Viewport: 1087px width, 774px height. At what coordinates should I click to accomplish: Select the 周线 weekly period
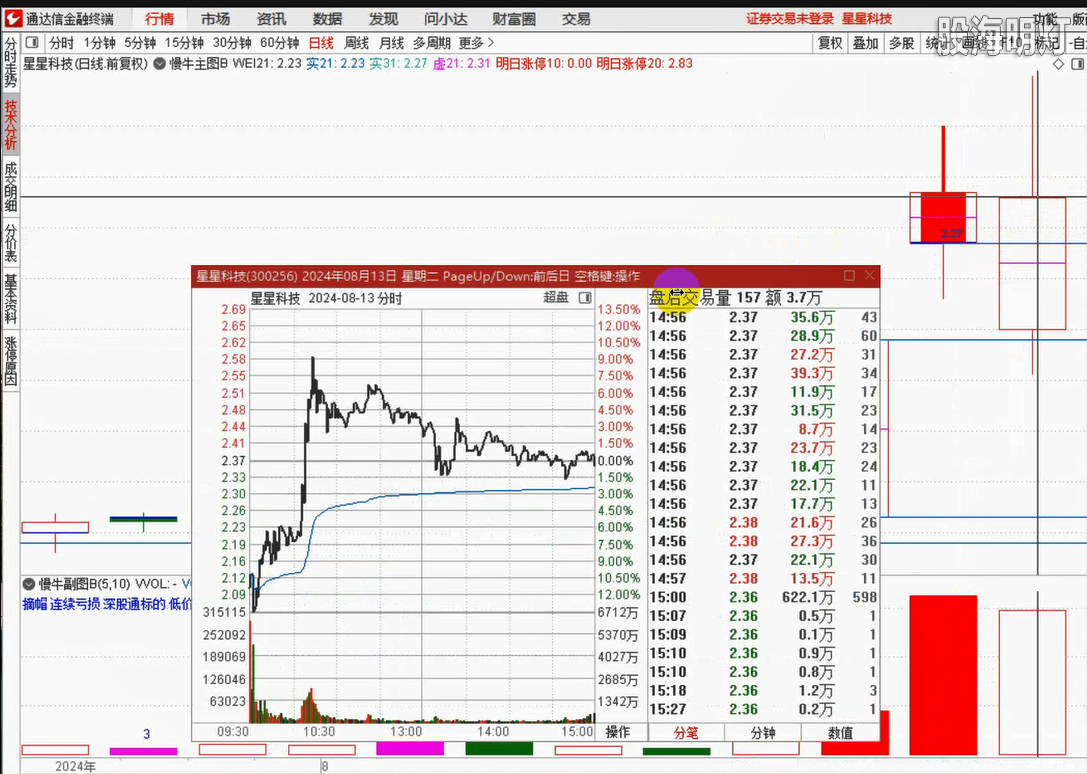click(x=356, y=43)
